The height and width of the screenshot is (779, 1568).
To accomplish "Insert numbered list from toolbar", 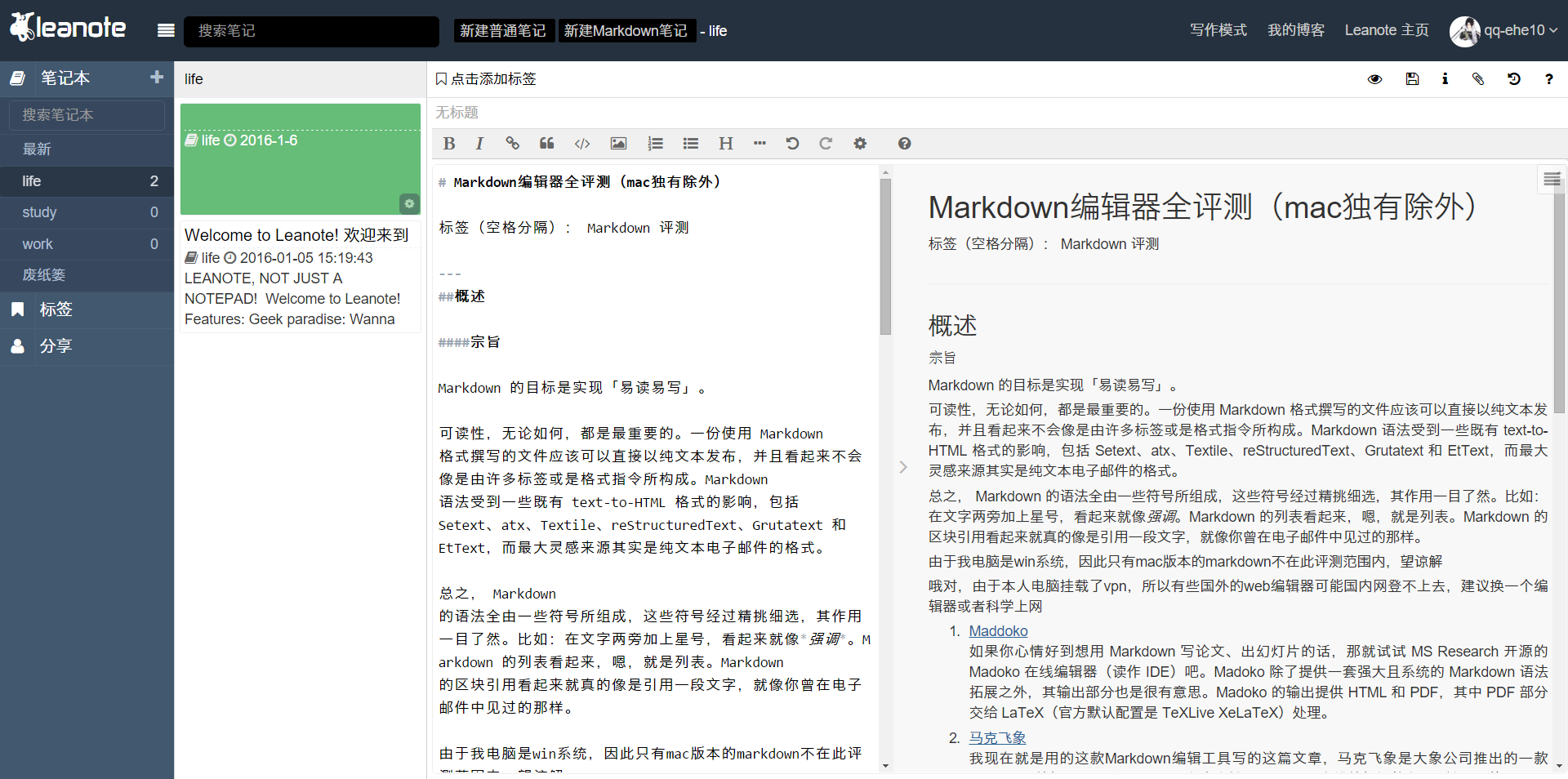I will [655, 144].
